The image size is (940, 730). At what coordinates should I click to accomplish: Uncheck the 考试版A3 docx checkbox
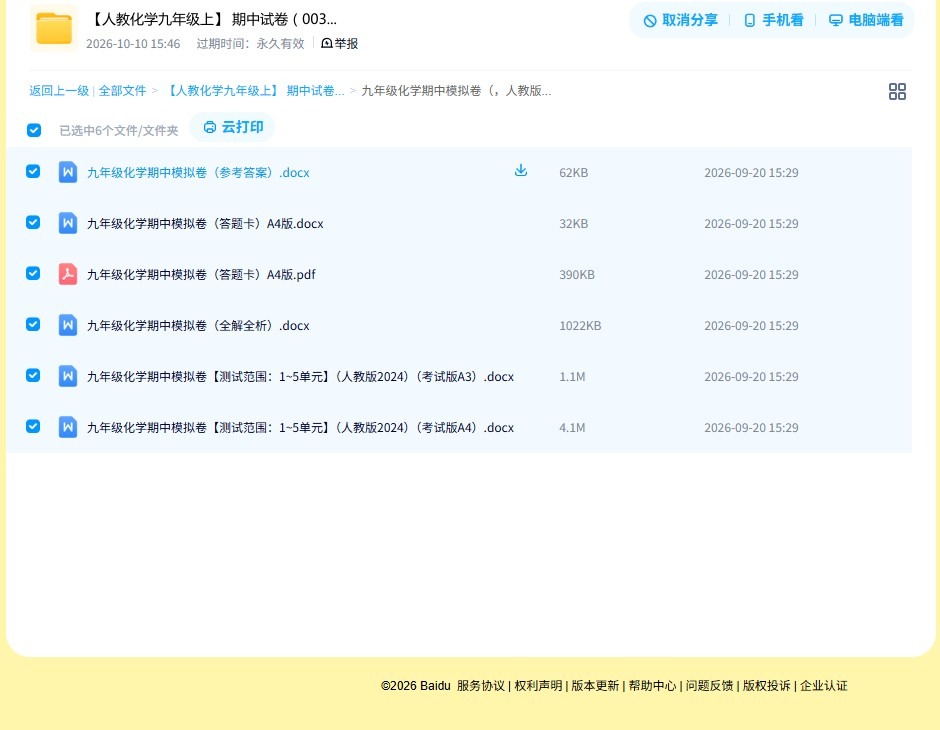point(33,375)
